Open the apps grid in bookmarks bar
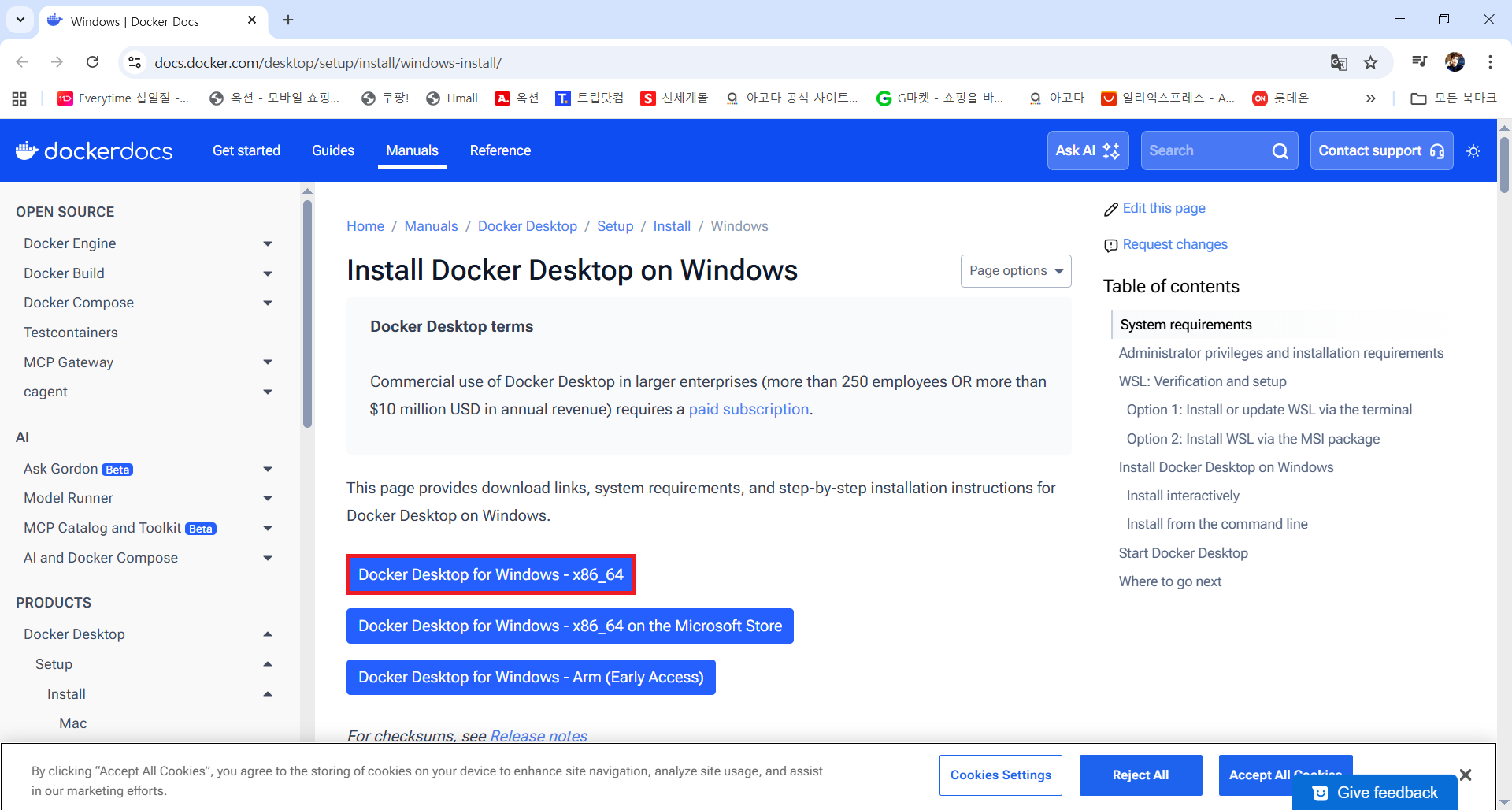This screenshot has height=810, width=1512. (x=20, y=98)
